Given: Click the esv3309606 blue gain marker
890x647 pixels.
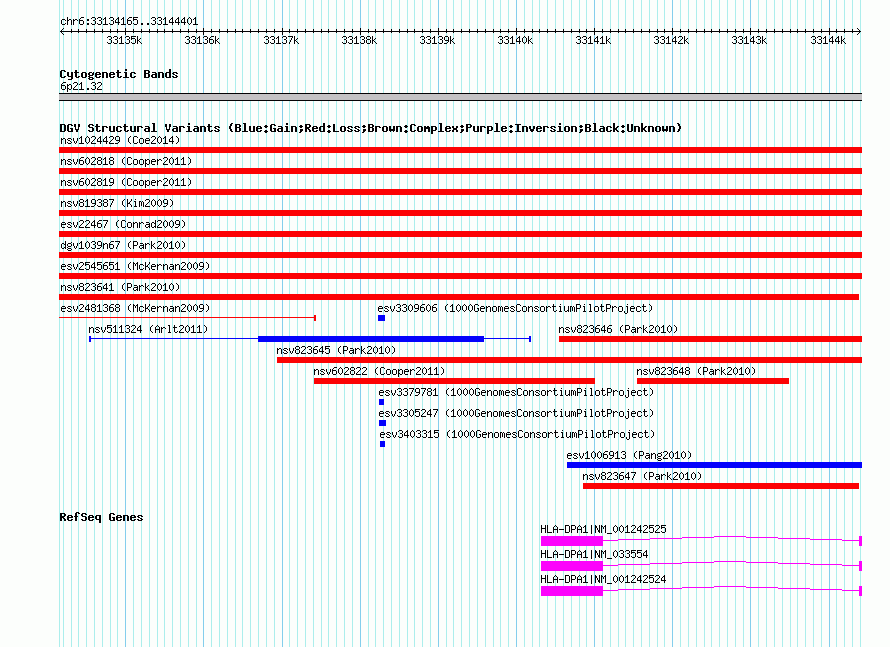Looking at the screenshot, I should point(381,318).
